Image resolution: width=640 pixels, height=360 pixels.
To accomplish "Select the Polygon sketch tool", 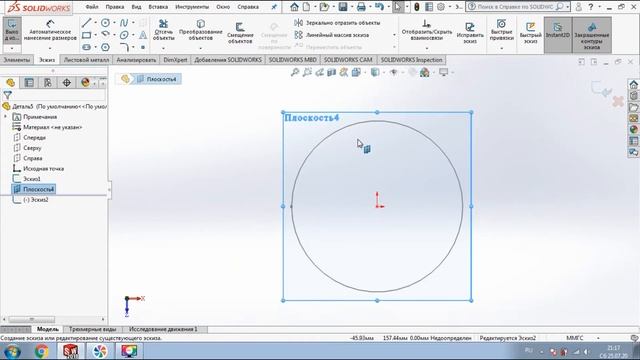I will (x=105, y=47).
